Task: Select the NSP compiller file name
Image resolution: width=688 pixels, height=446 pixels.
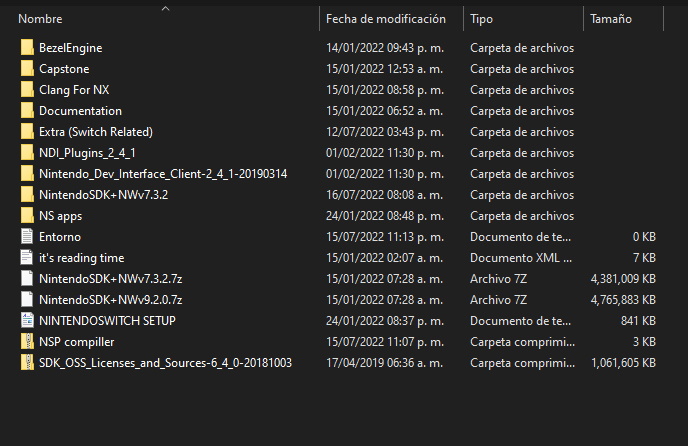Action: tap(76, 342)
